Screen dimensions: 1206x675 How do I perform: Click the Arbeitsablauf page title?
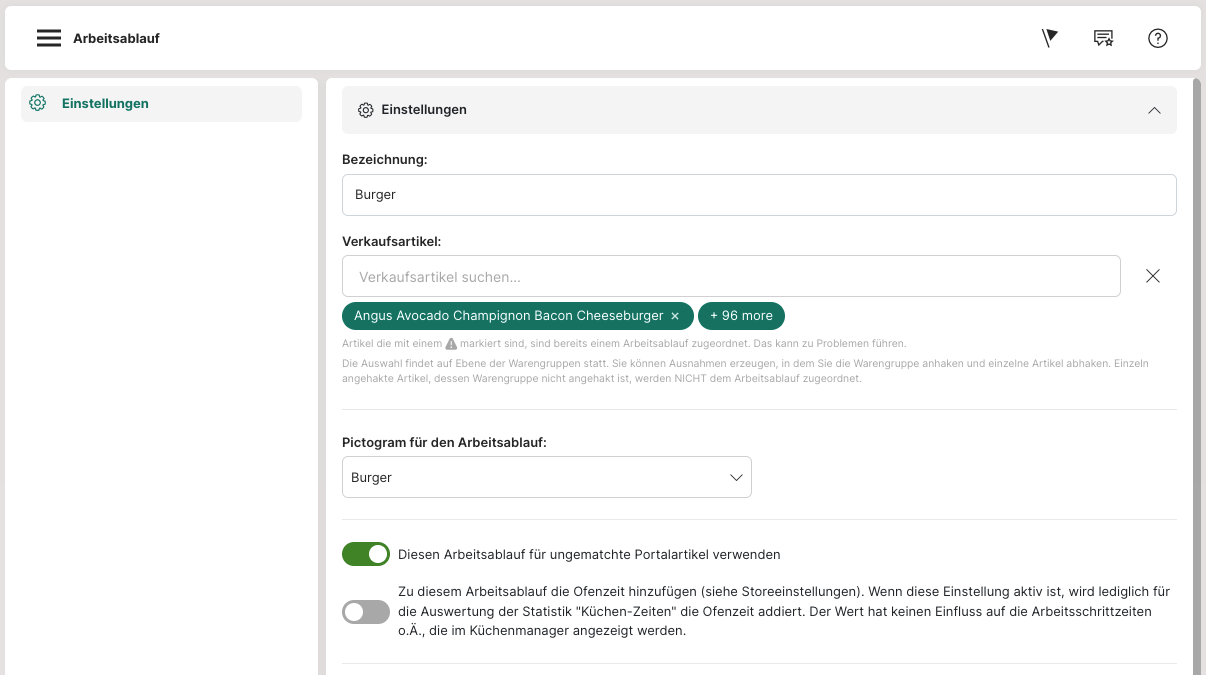pos(116,38)
